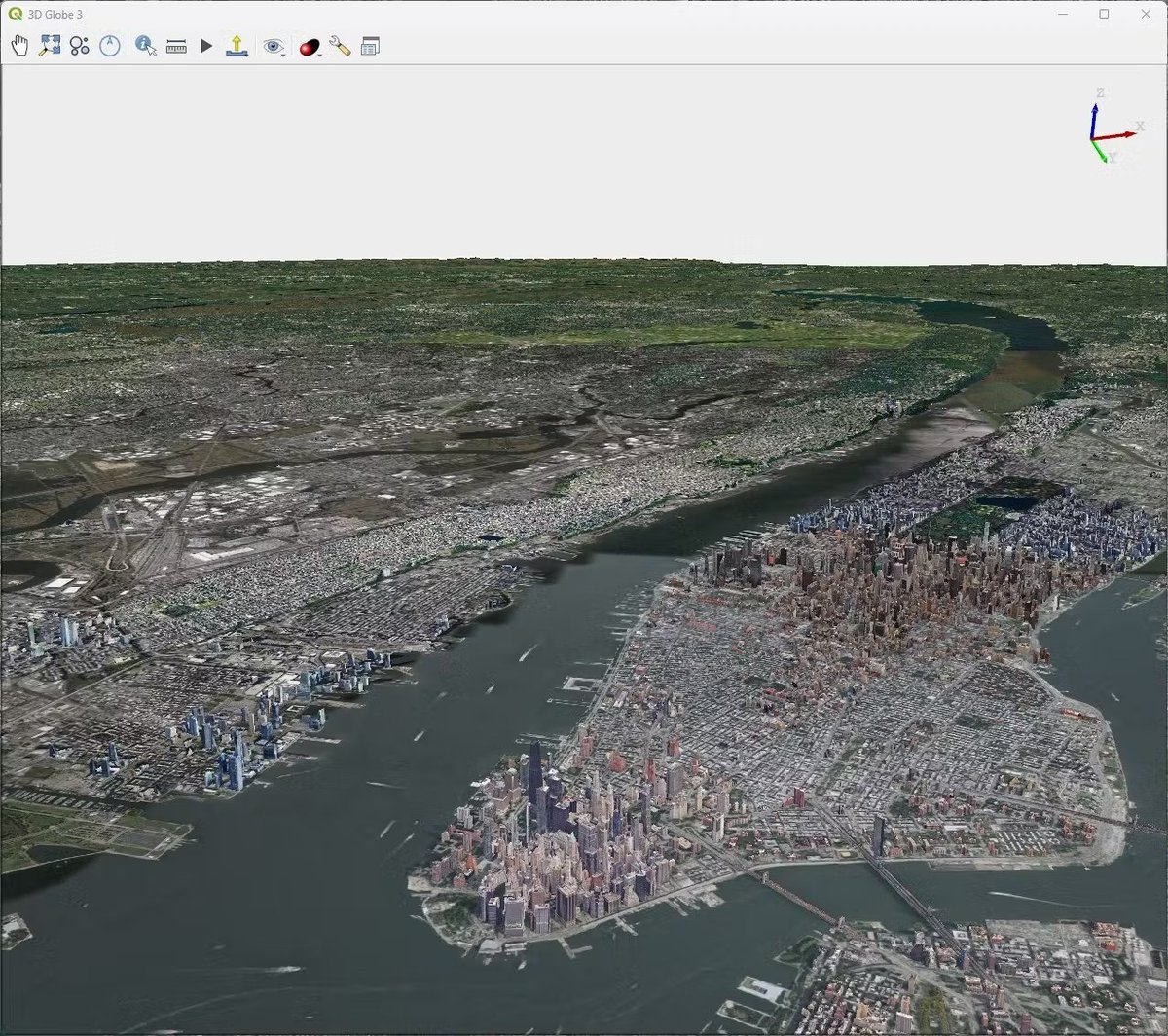
Task: Zoom to the full extent
Action: pyautogui.click(x=49, y=44)
